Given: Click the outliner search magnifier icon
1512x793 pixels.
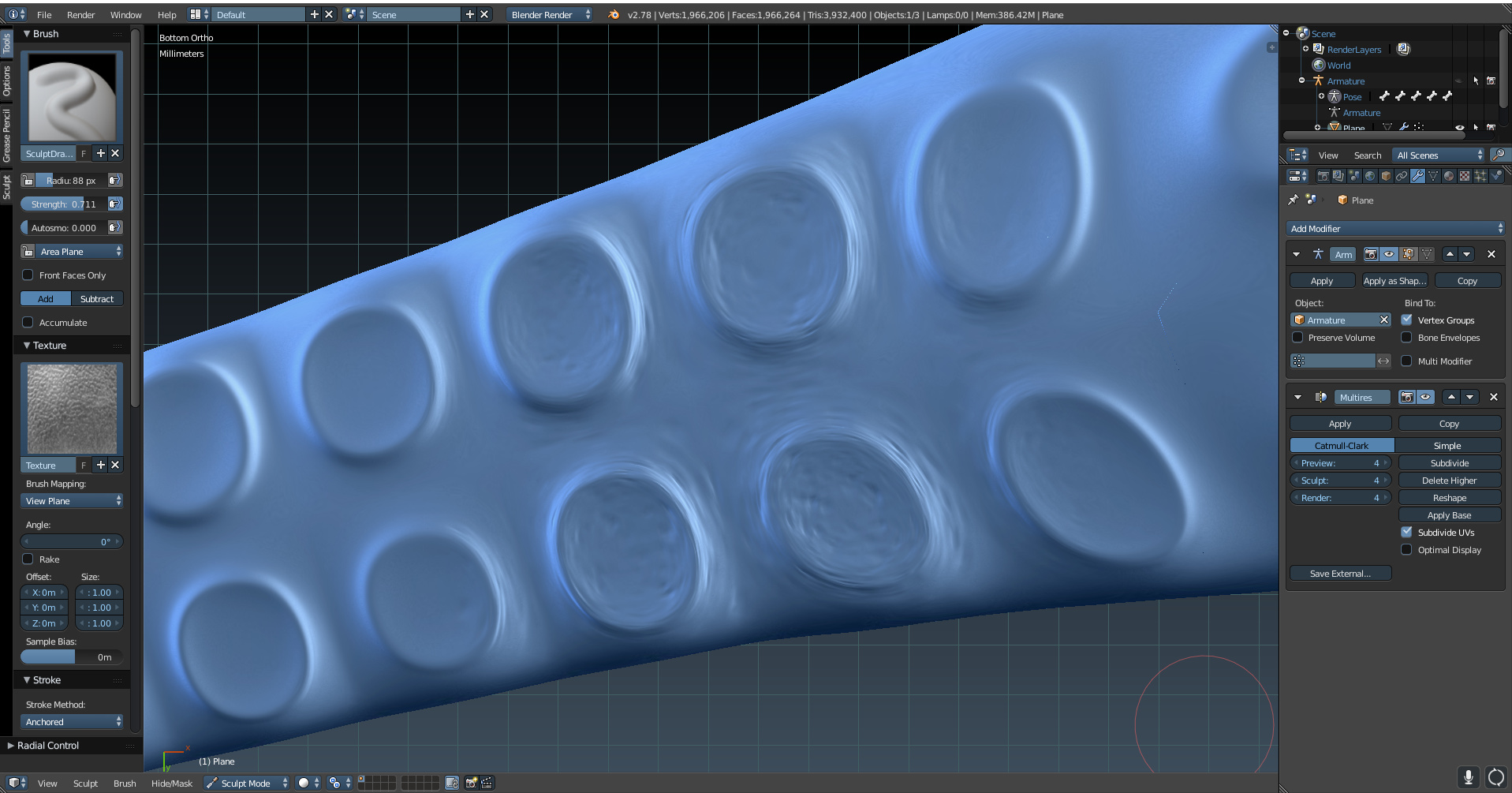Looking at the screenshot, I should click(1499, 155).
